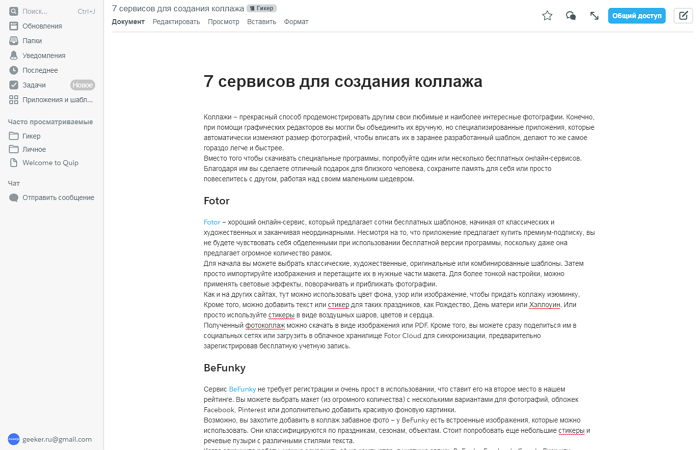Click the Общий доступ share button
700x450 pixels.
[636, 16]
